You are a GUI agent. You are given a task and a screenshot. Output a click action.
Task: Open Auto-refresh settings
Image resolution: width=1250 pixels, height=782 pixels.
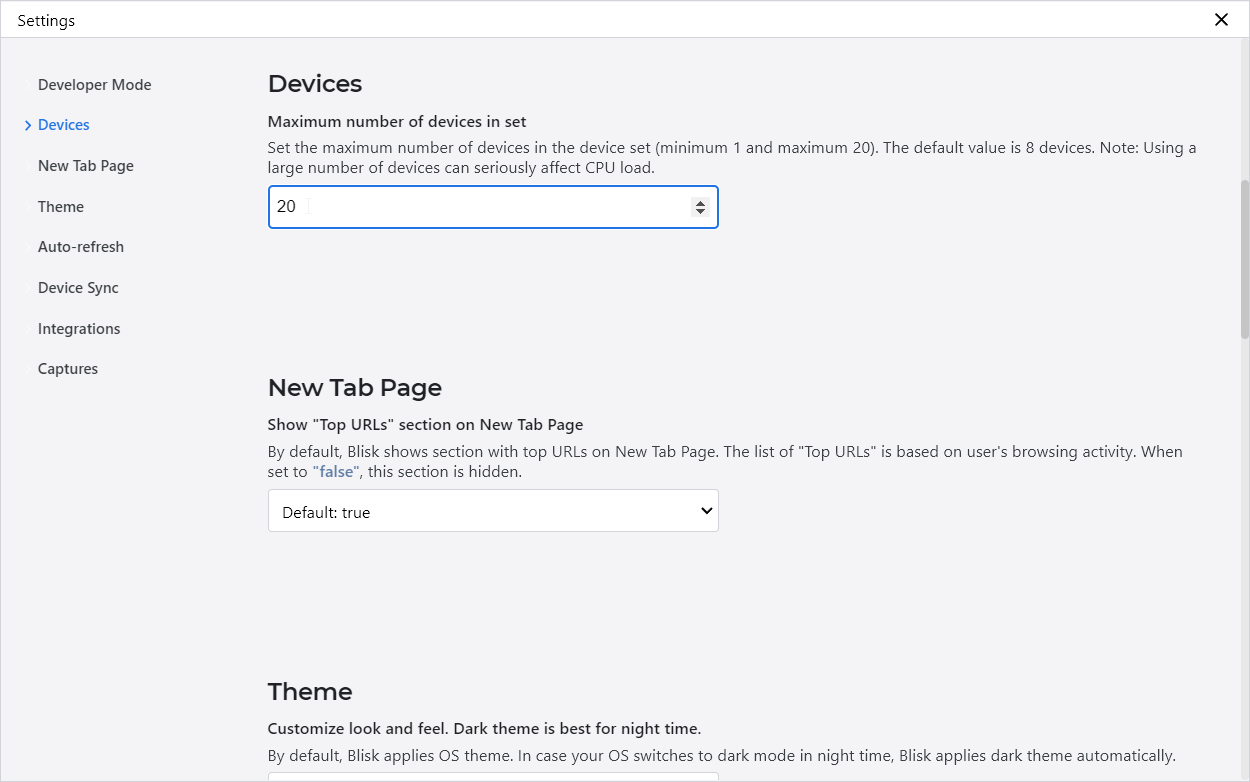coord(81,247)
